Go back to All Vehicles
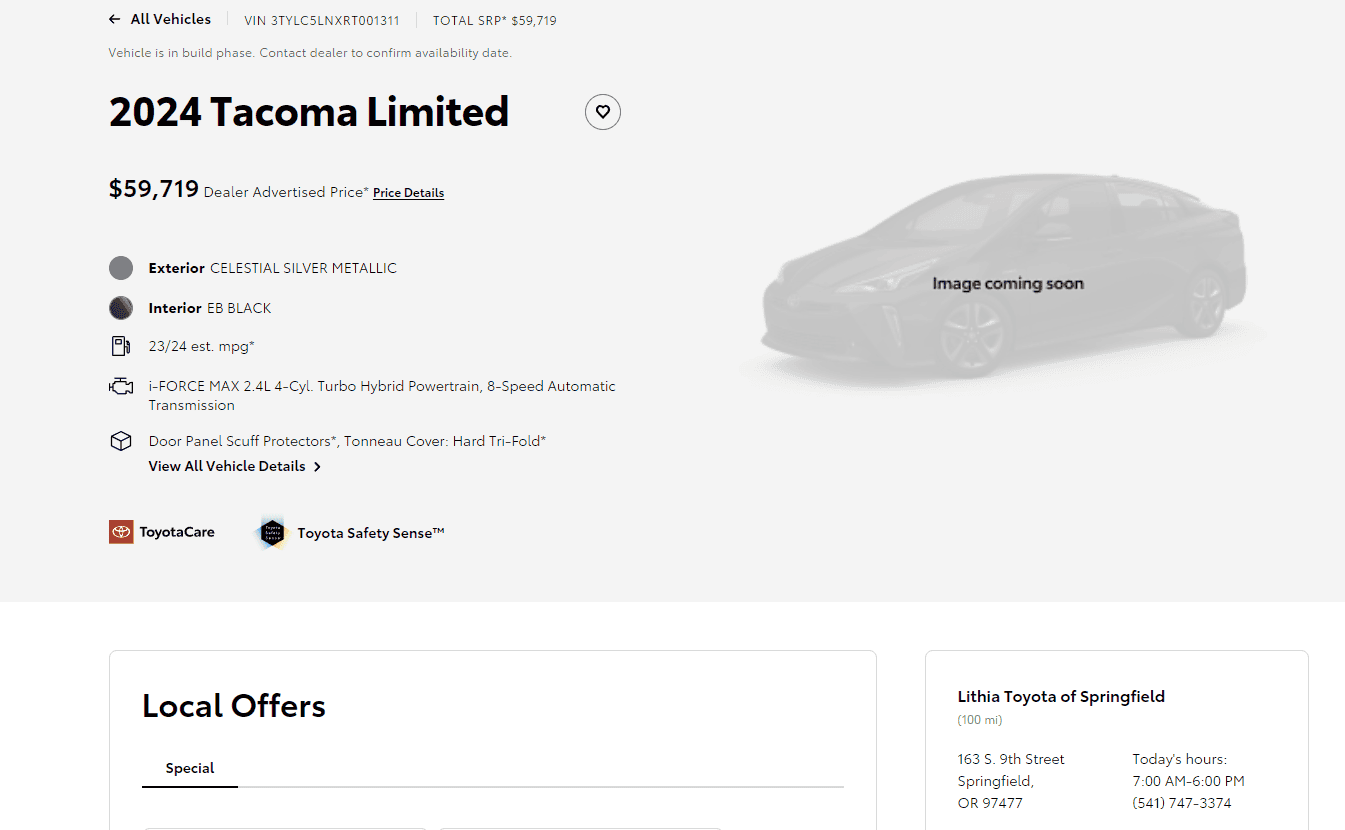The height and width of the screenshot is (830, 1345). tap(170, 19)
